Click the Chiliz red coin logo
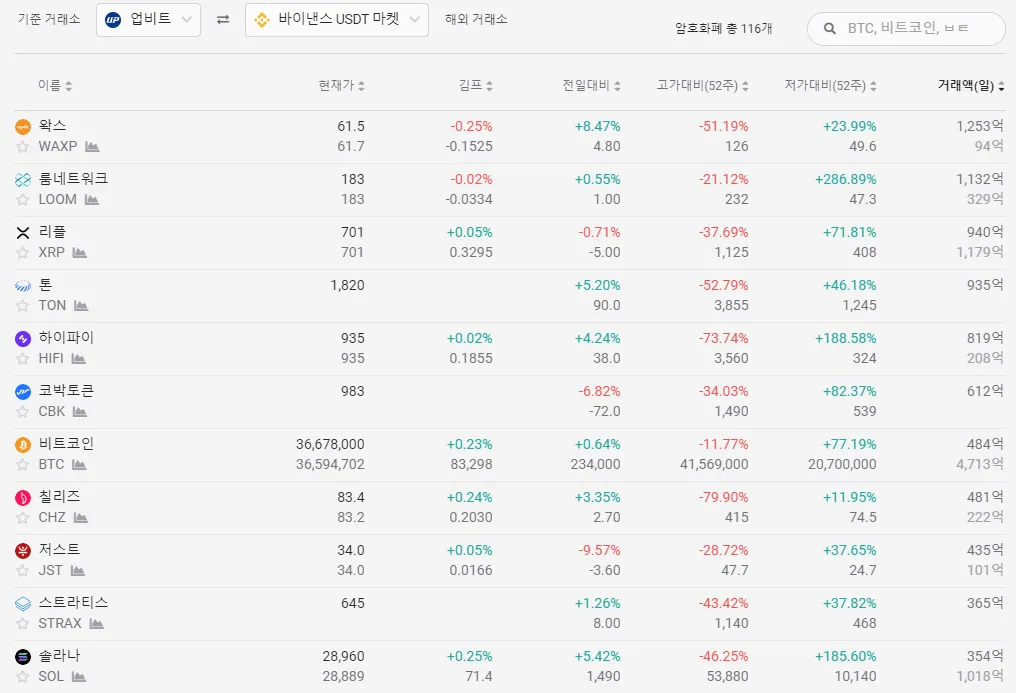Screen dimensions: 1016x693 23,498
